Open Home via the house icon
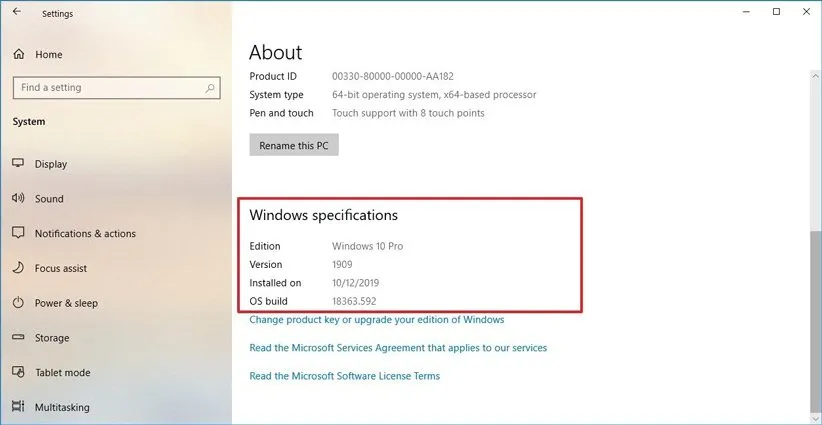Image resolution: width=822 pixels, height=425 pixels. click(x=18, y=54)
